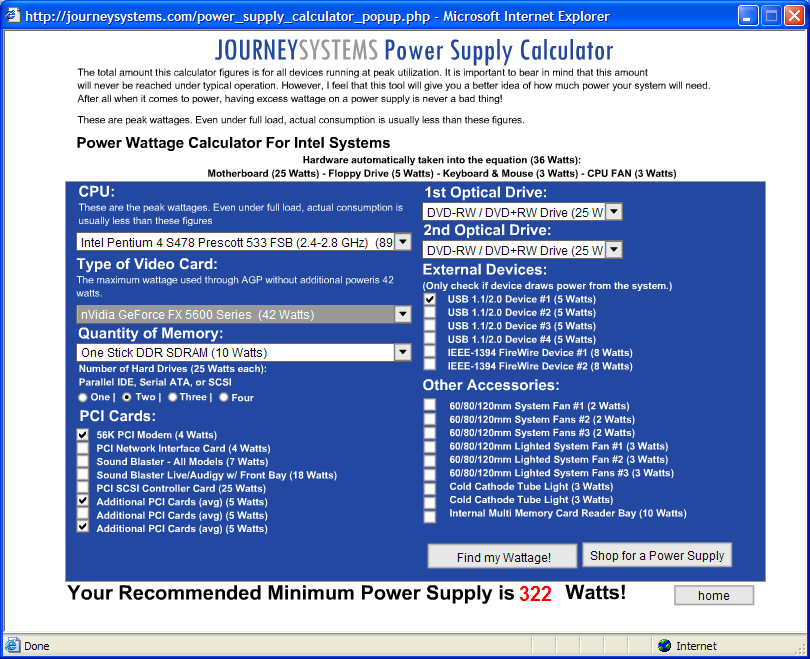Screen dimensions: 810x659
Task: Check USB 1.1/2.0 Device #3 checkbox
Action: (x=429, y=326)
